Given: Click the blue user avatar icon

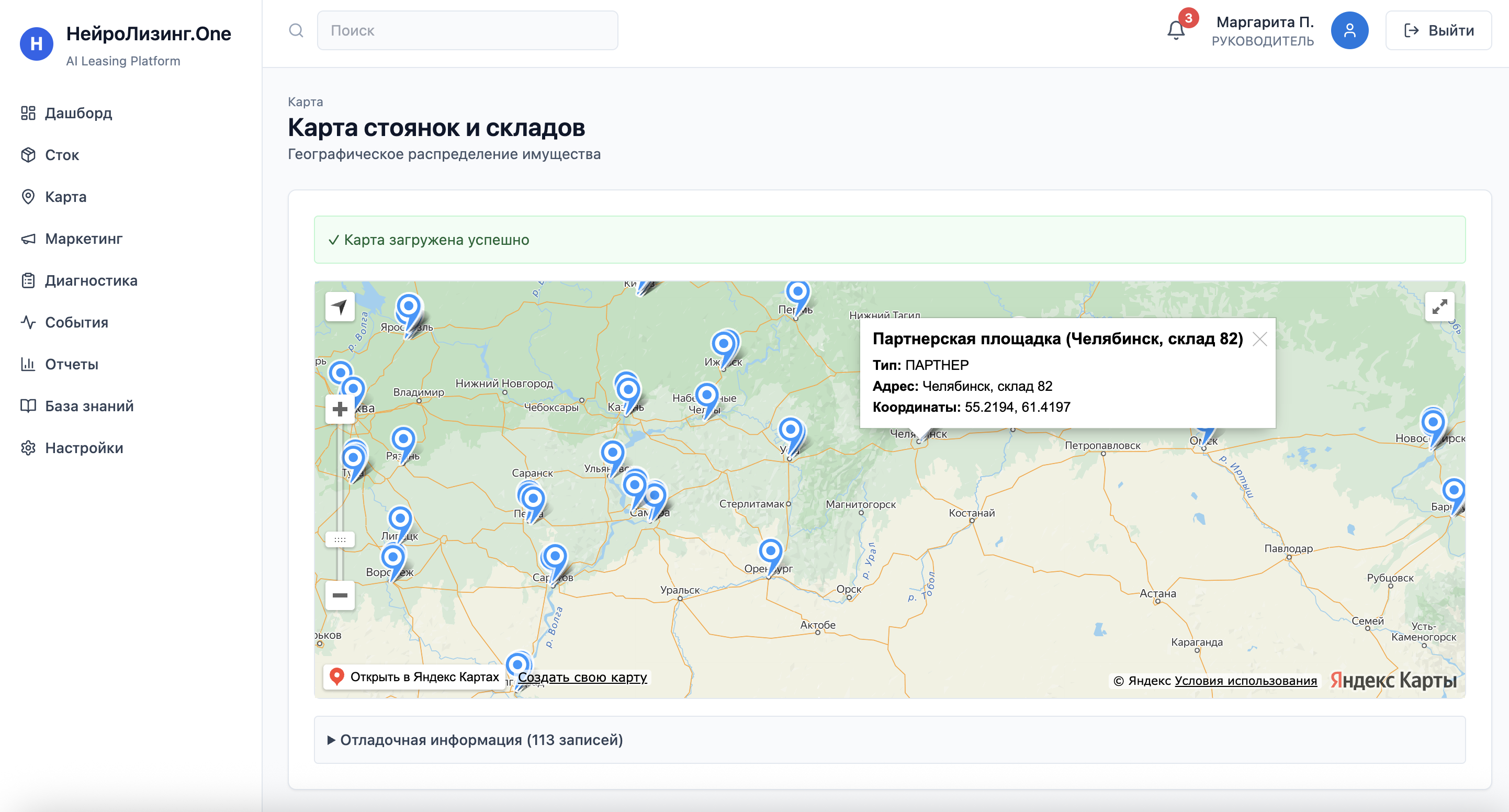Looking at the screenshot, I should point(1349,30).
